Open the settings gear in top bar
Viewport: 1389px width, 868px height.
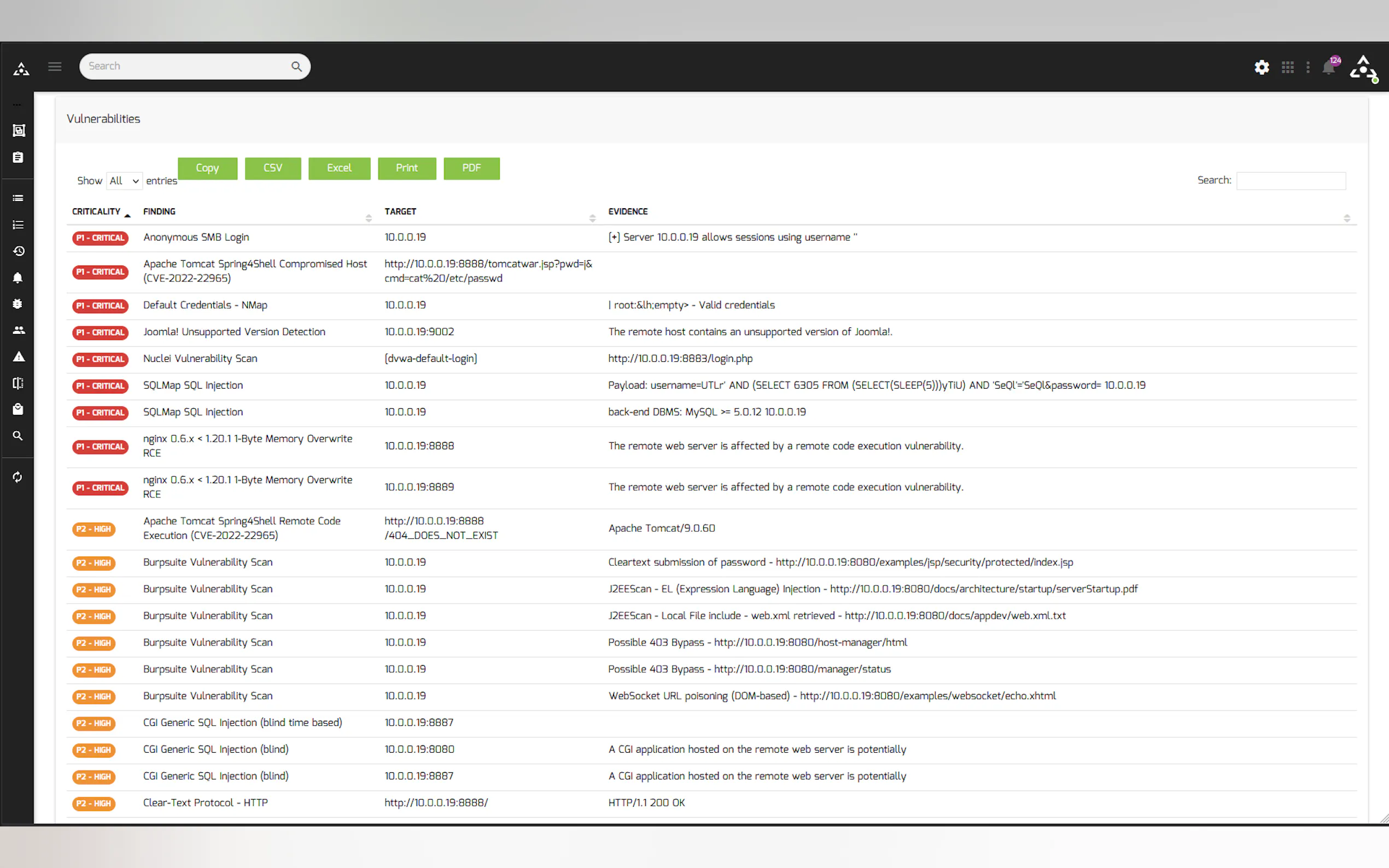pyautogui.click(x=1262, y=67)
